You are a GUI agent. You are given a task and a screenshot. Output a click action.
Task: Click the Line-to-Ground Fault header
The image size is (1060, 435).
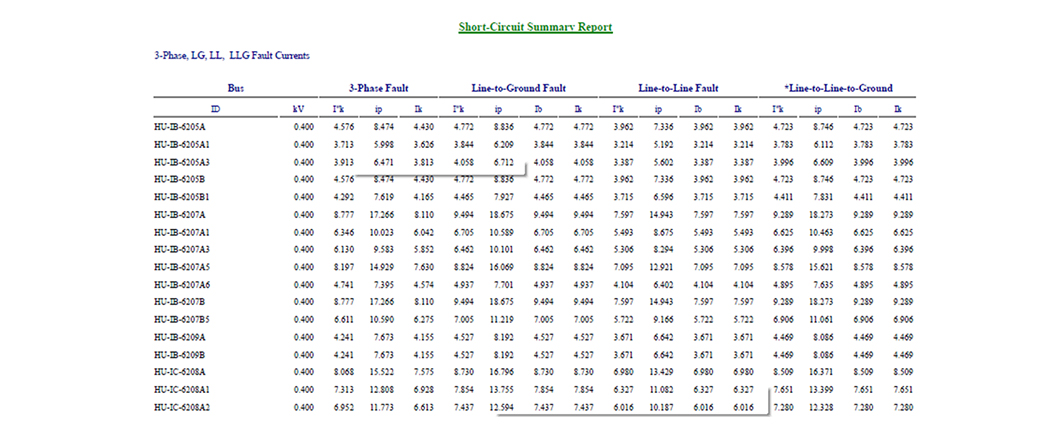tap(519, 88)
